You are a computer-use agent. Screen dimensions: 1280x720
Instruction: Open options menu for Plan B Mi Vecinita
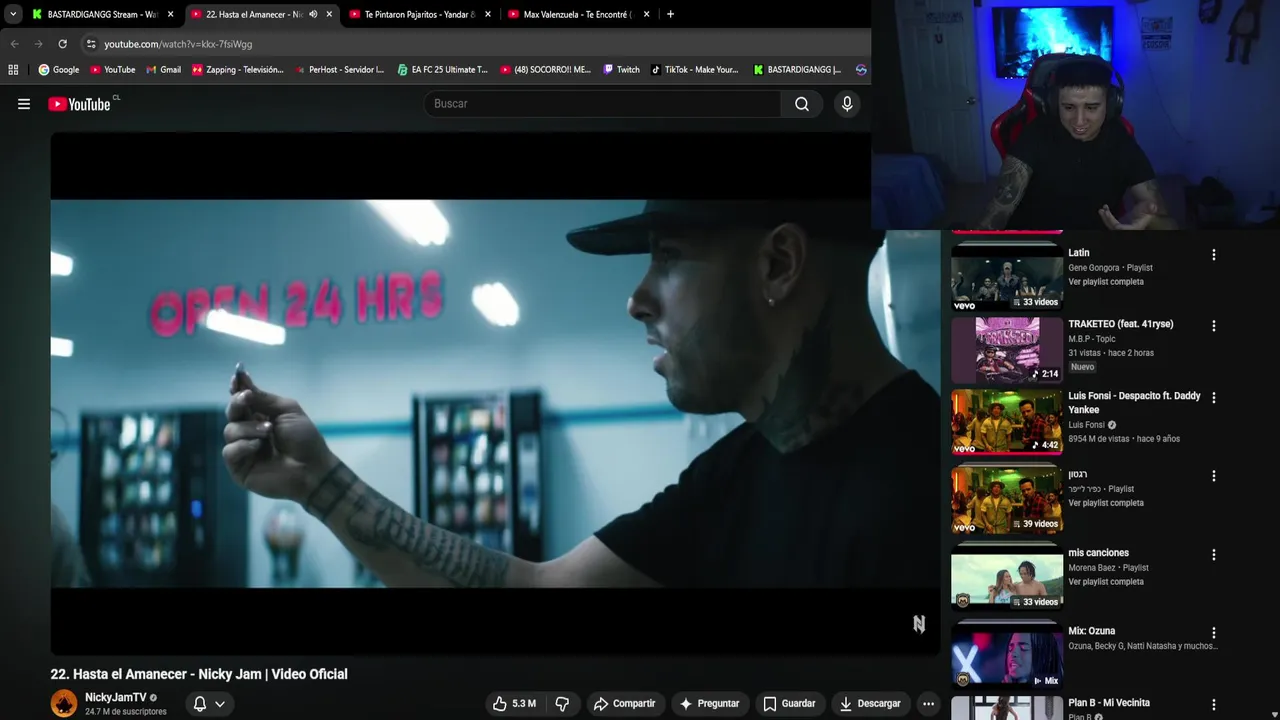click(1214, 705)
